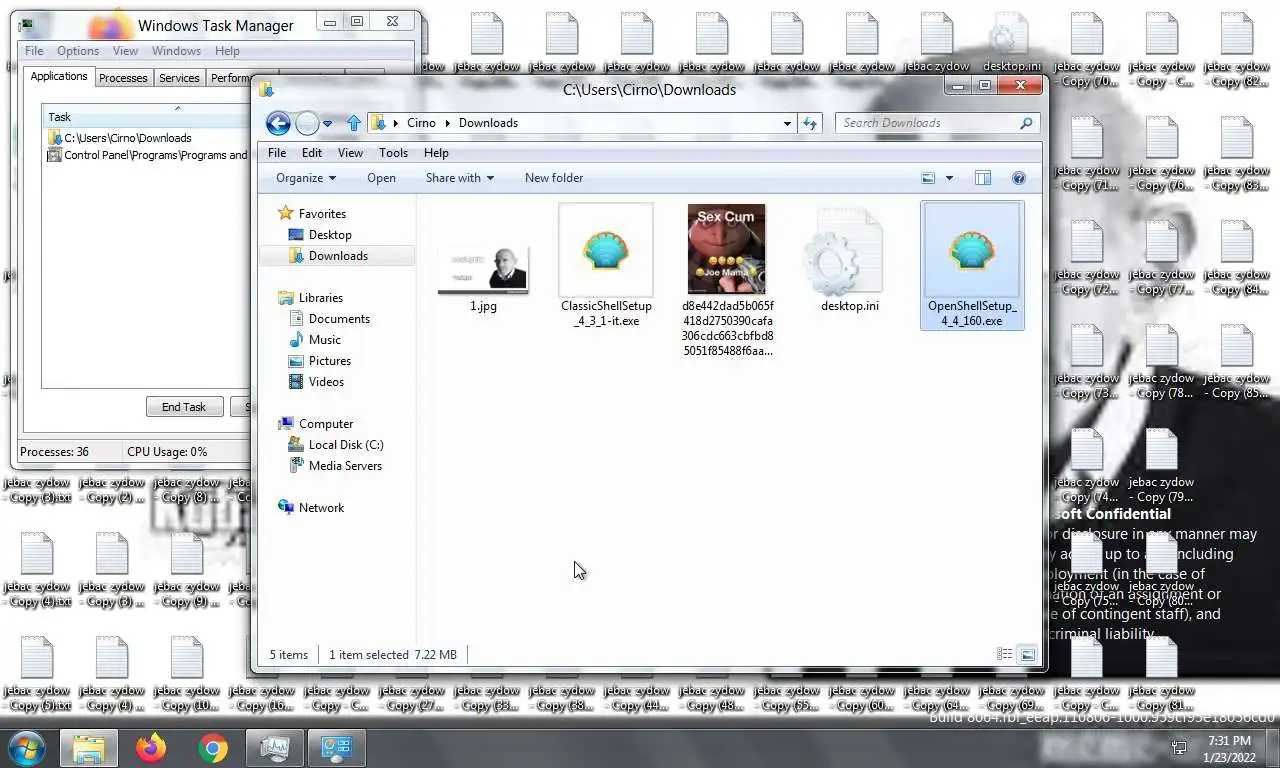This screenshot has height=768, width=1280.
Task: Select the OpenShellSetup_4_4_160.exe file icon
Action: pyautogui.click(x=972, y=252)
